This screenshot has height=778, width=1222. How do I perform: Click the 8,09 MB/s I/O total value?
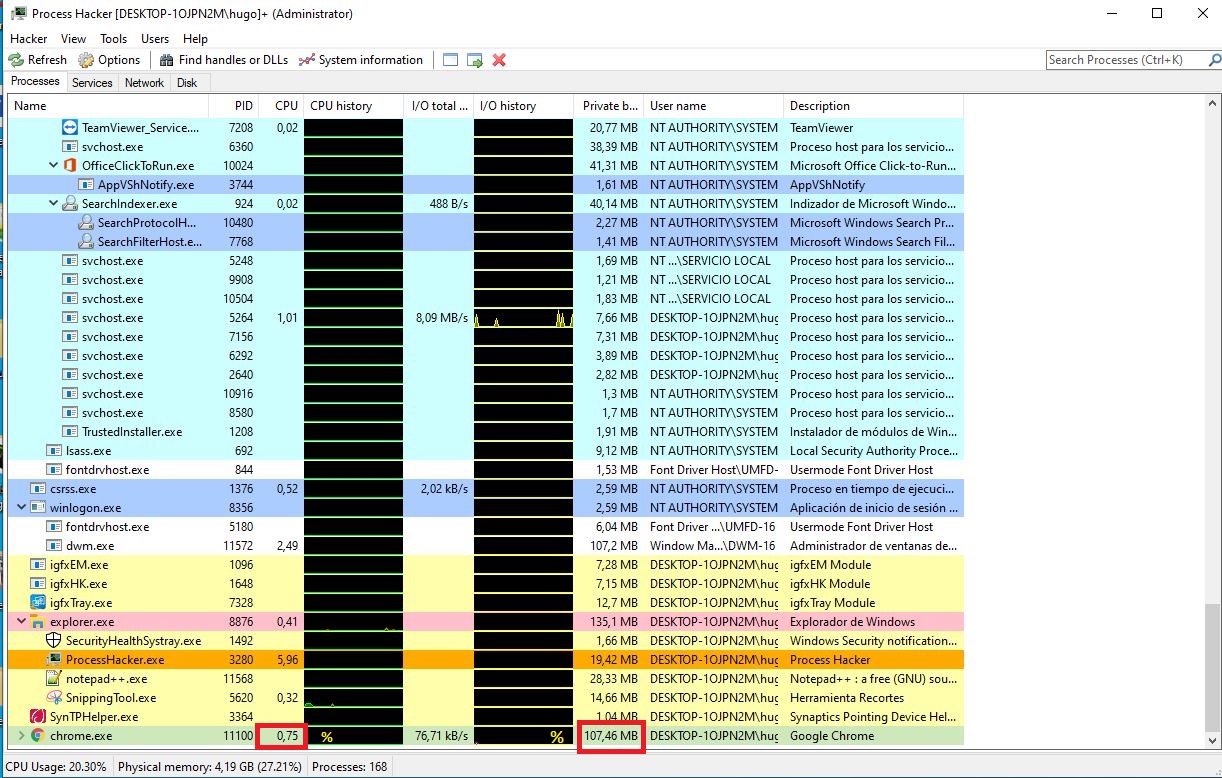point(442,318)
